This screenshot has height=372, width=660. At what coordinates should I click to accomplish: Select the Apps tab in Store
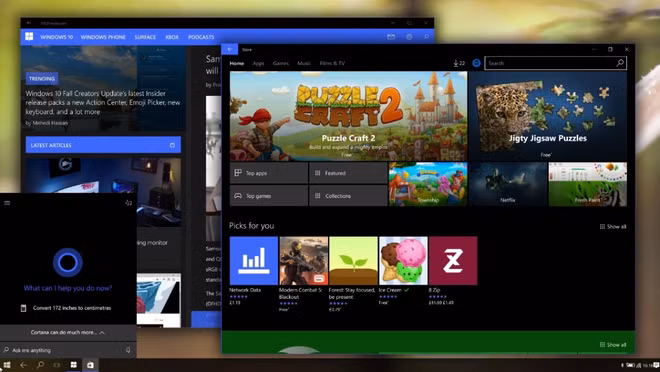pos(258,63)
